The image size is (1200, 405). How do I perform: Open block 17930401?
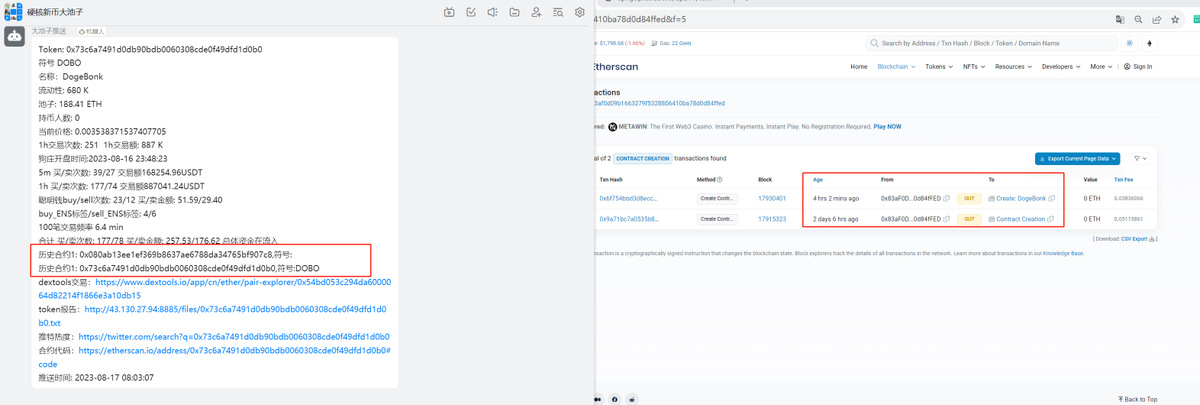coord(772,199)
